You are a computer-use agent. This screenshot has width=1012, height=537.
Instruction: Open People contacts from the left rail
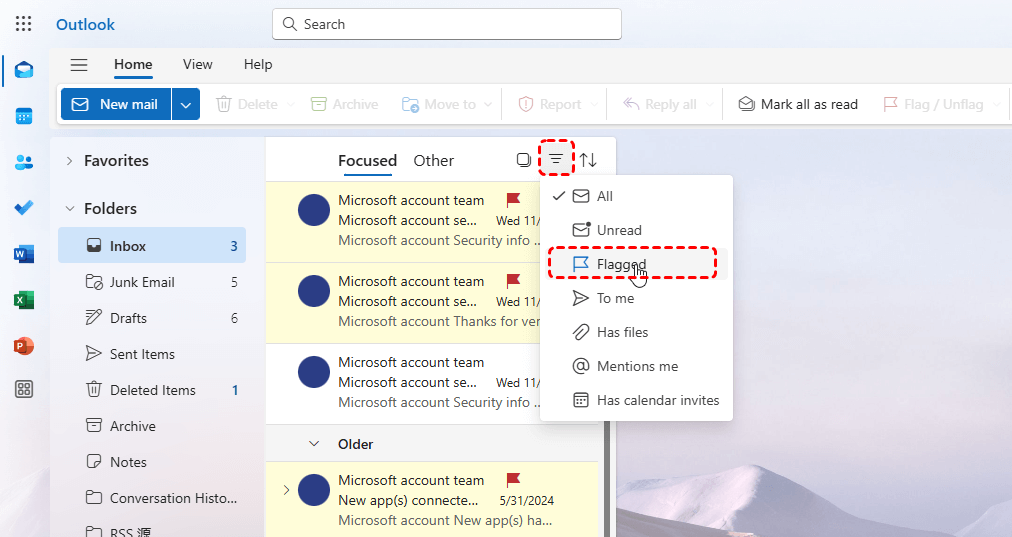[24, 162]
